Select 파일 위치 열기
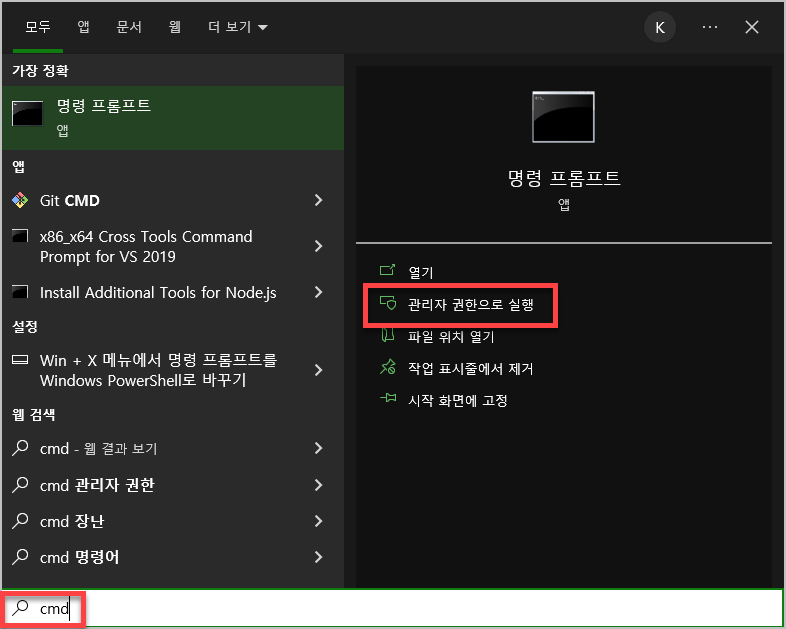 pyautogui.click(x=451, y=336)
